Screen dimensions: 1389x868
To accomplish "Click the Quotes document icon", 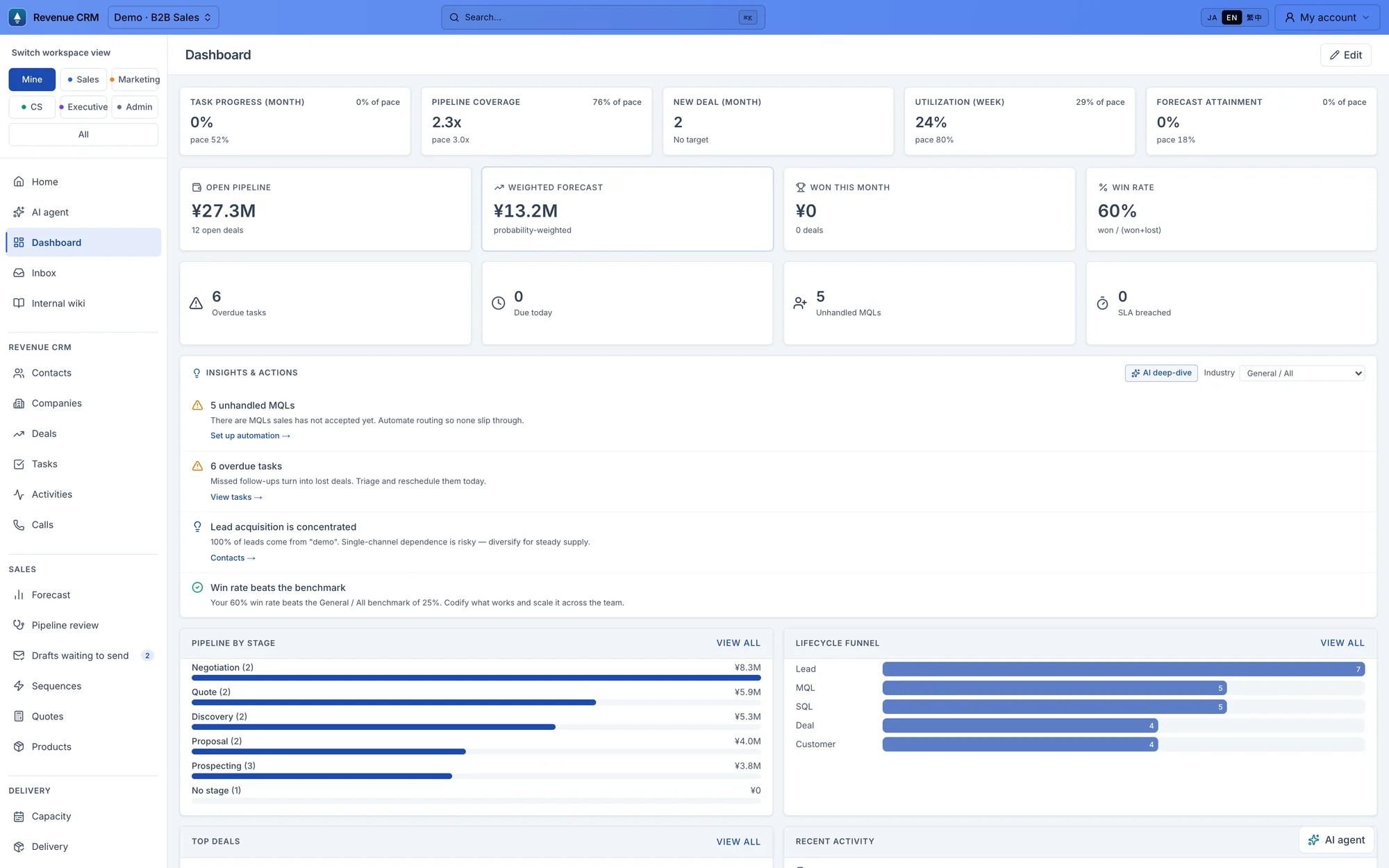I will point(19,717).
